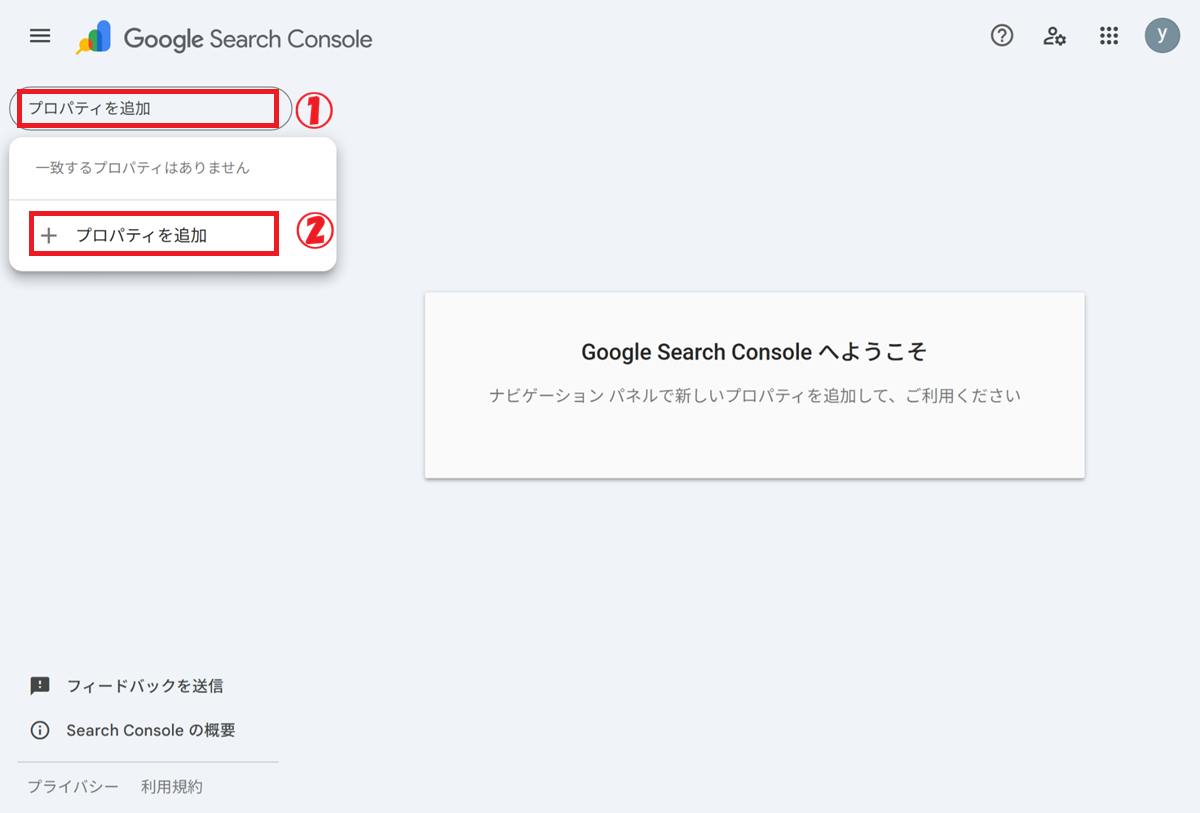1200x813 pixels.
Task: Click the feedback speech bubble icon
Action: coord(40,686)
